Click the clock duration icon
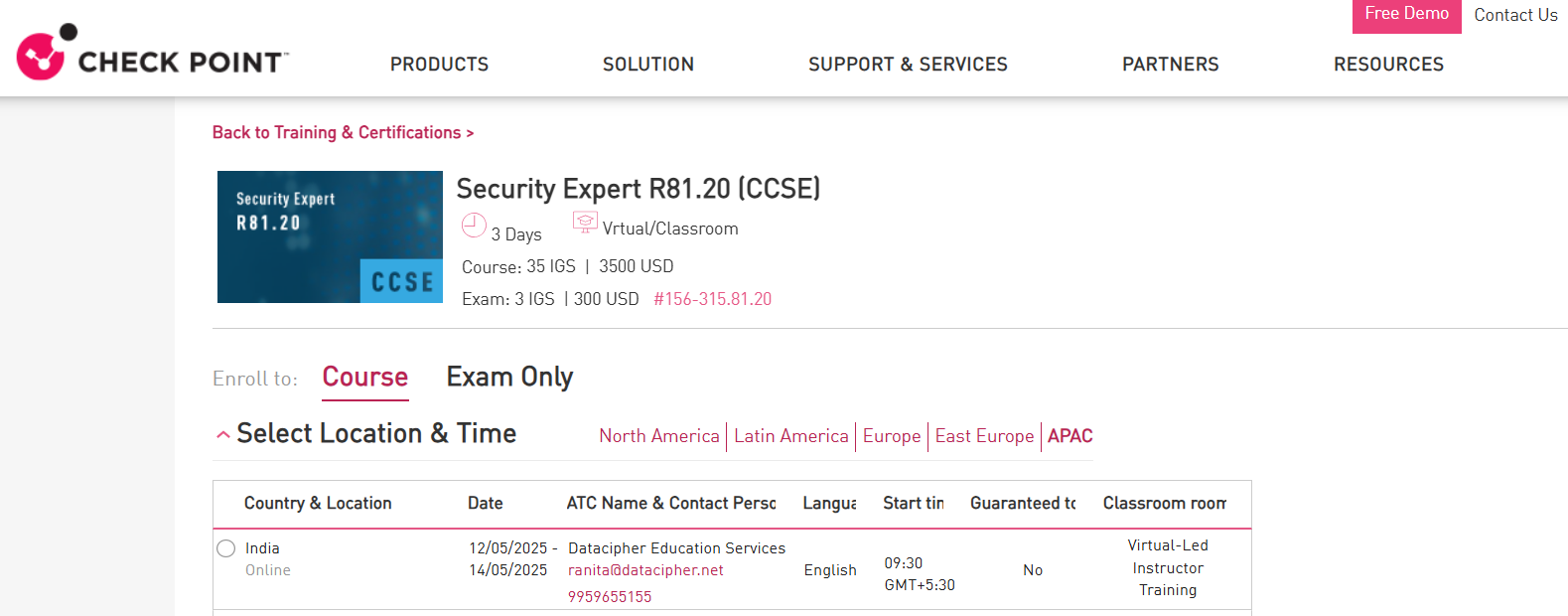The width and height of the screenshot is (1568, 616). (474, 226)
